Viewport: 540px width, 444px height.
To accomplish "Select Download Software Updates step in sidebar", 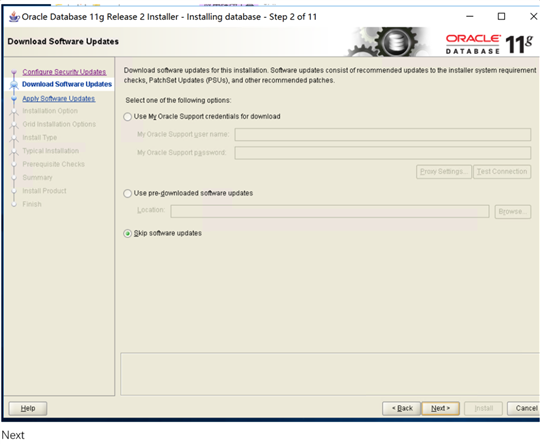I will [67, 84].
